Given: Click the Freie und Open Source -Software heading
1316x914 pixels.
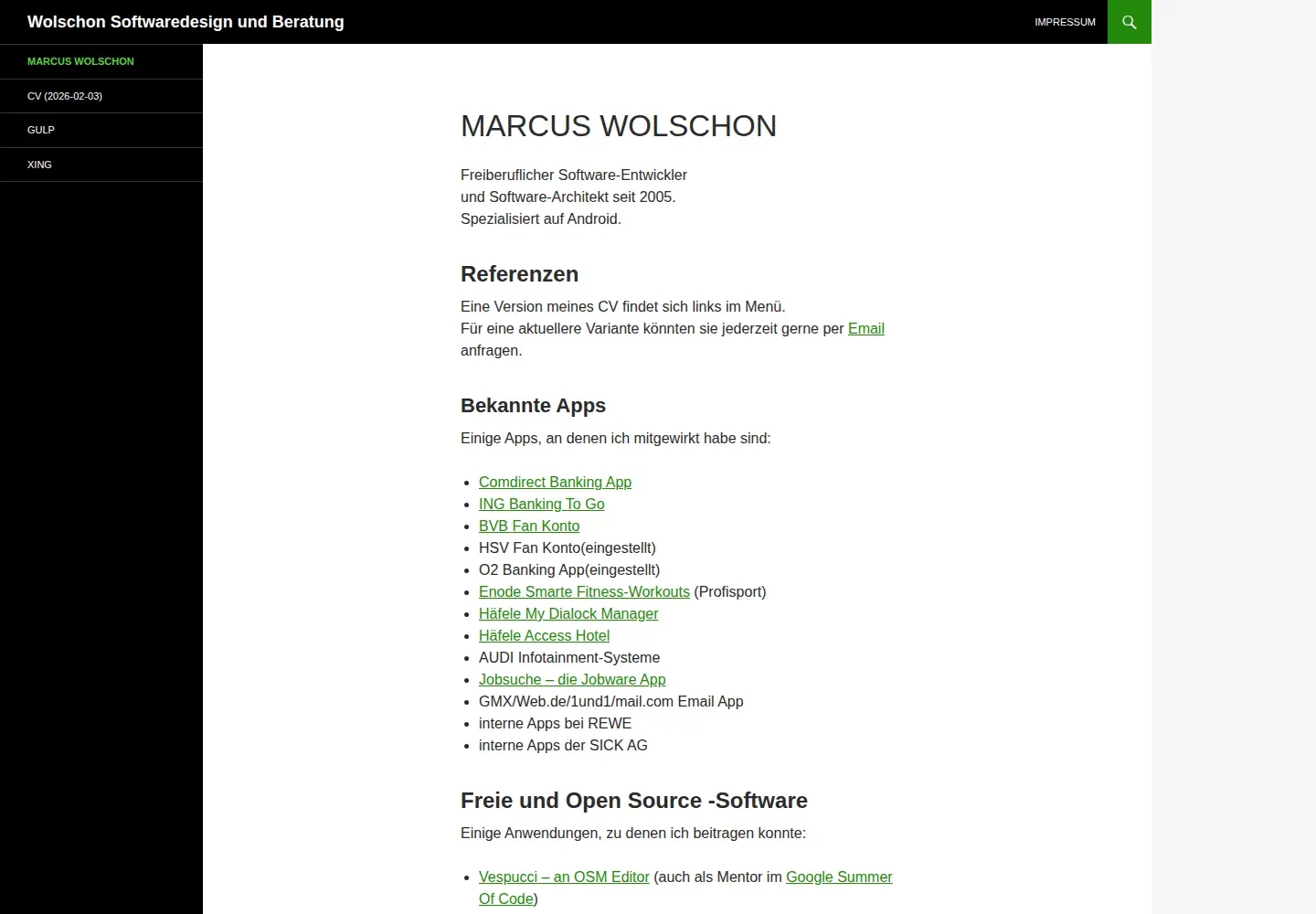Looking at the screenshot, I should 634,801.
